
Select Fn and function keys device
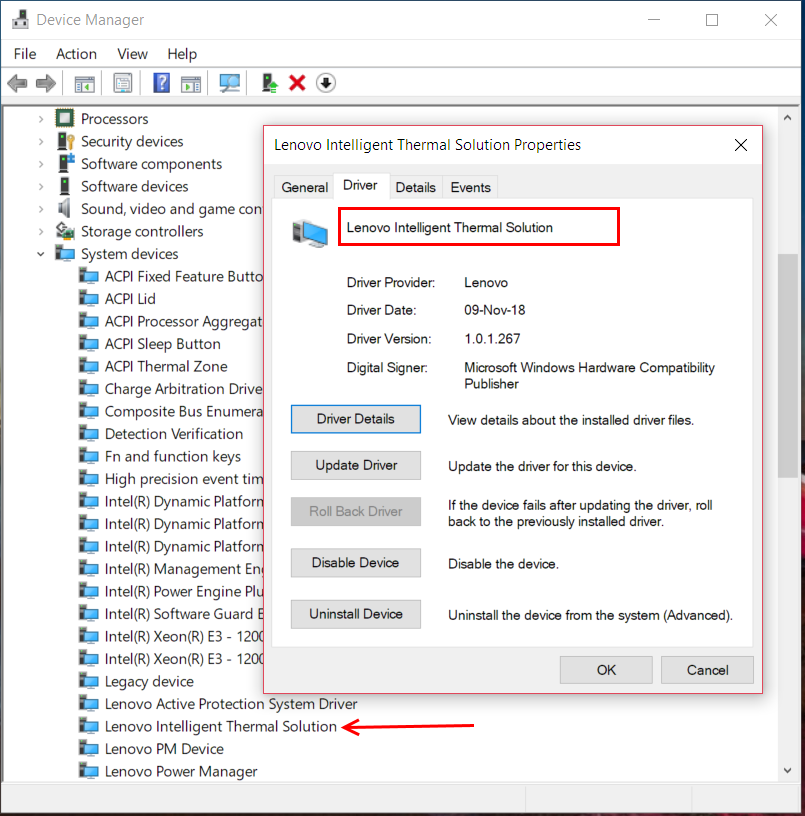pos(173,456)
